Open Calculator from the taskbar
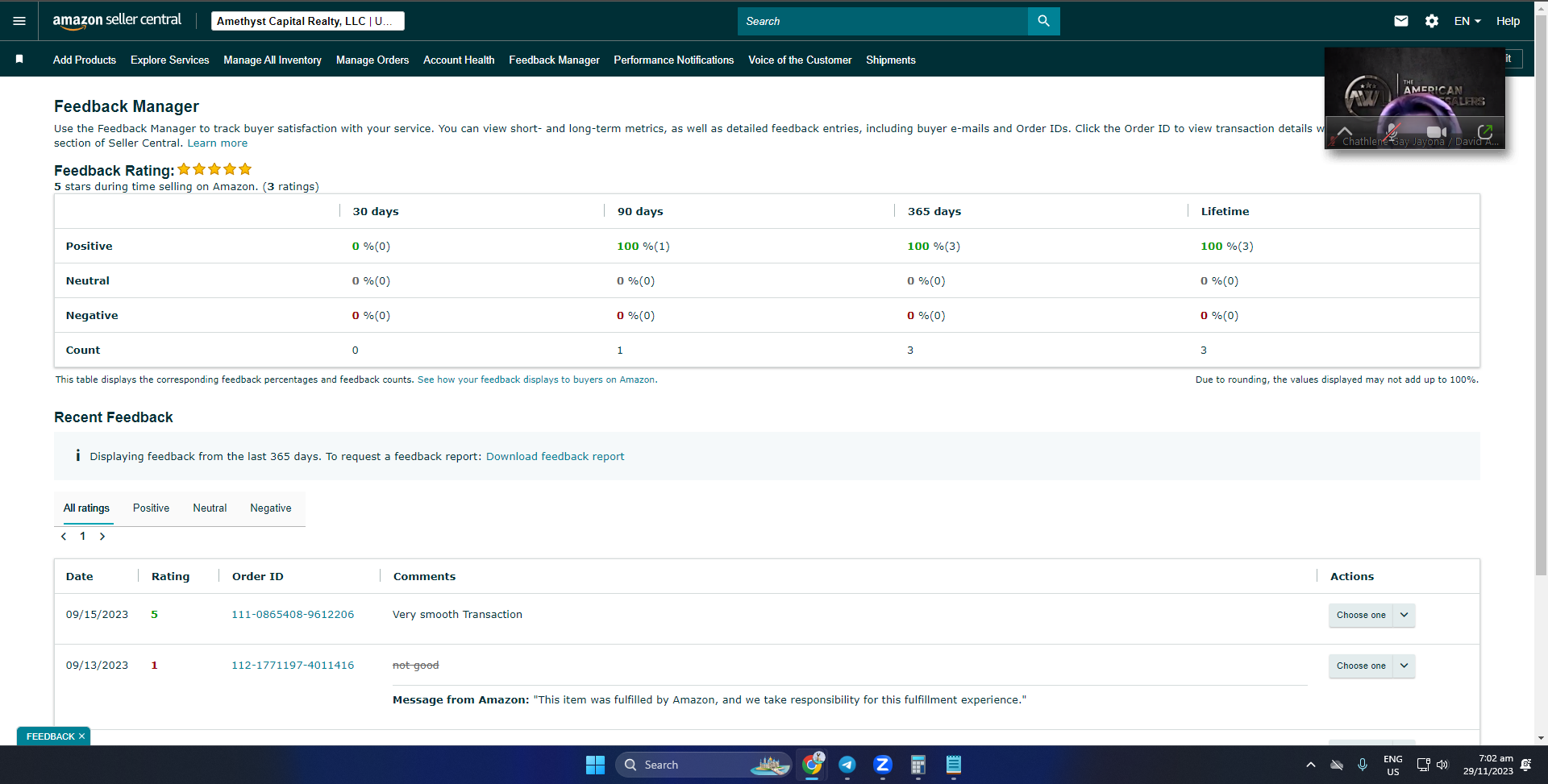Image resolution: width=1548 pixels, height=784 pixels. [918, 765]
